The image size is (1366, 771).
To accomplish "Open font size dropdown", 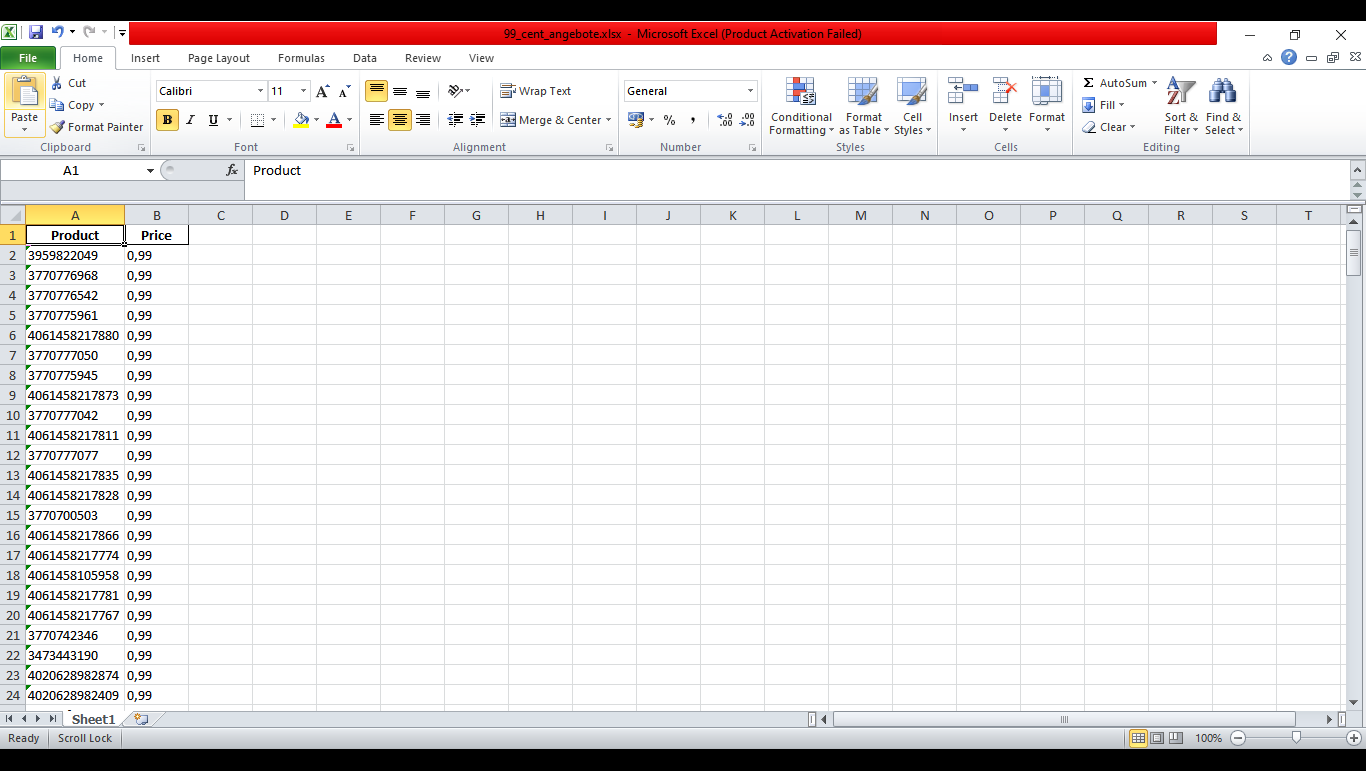I will [x=304, y=91].
